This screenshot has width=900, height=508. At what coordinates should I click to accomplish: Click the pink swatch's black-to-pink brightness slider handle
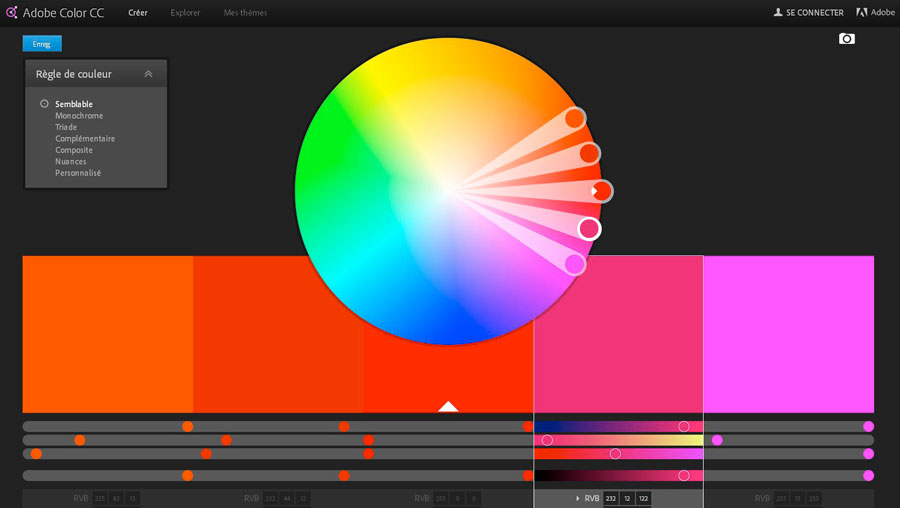click(684, 475)
